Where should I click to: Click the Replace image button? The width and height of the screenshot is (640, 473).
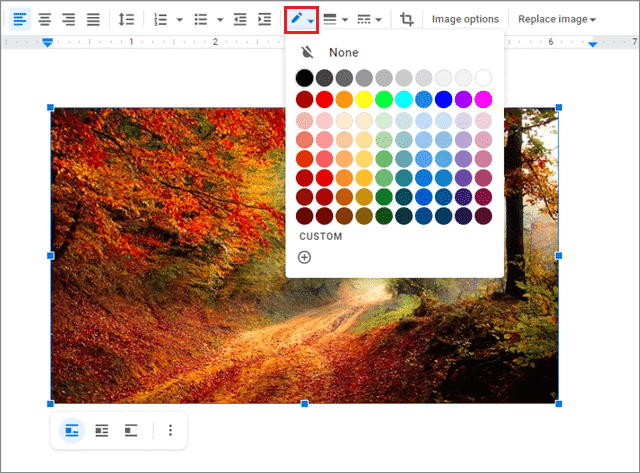click(556, 19)
